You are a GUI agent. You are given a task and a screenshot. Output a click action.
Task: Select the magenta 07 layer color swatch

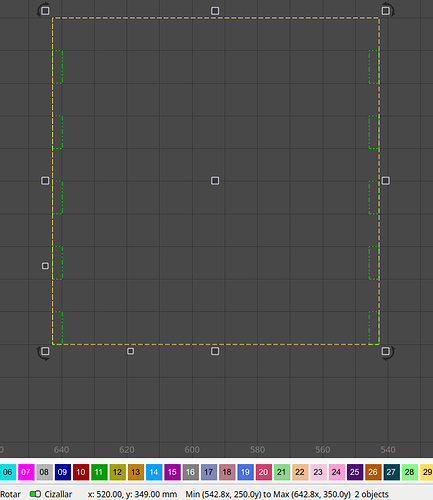[x=26, y=472]
